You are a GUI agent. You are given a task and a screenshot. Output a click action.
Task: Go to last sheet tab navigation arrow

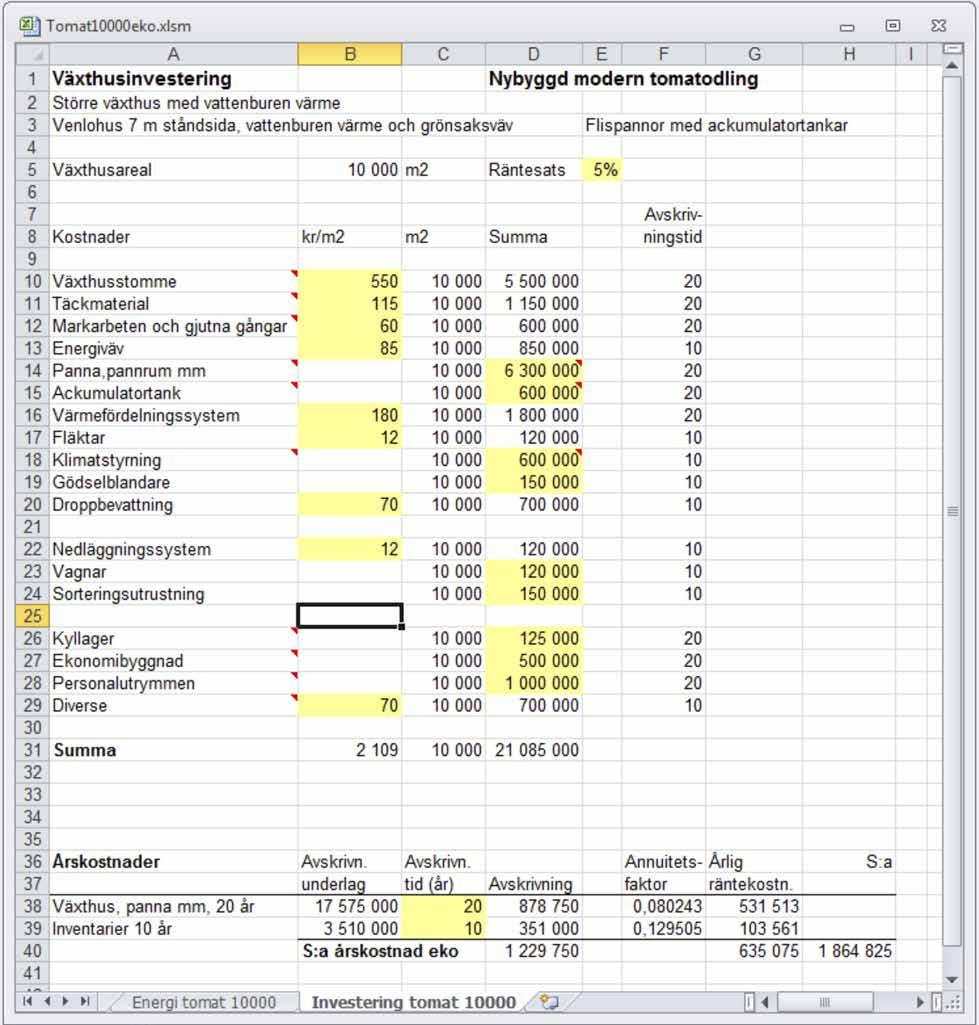(85, 1001)
